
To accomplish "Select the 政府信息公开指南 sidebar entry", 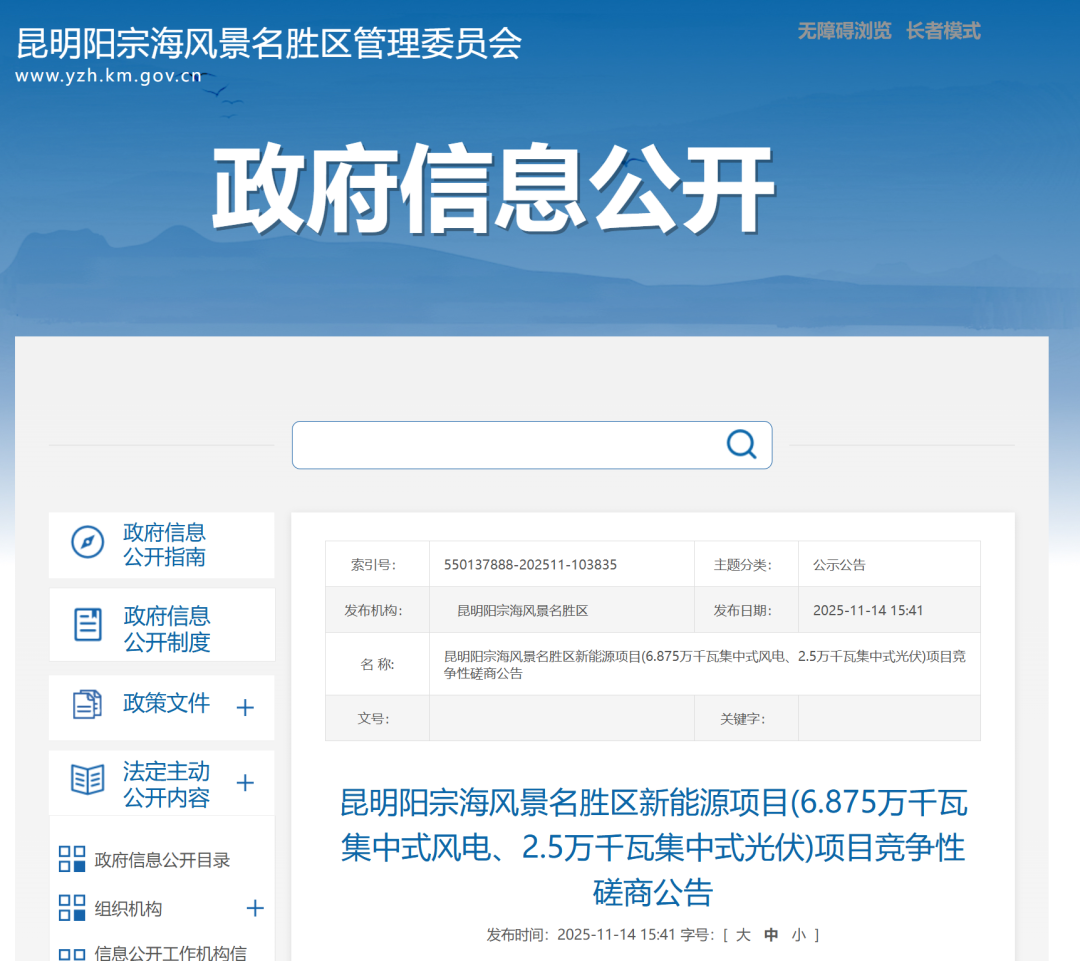I will (x=163, y=543).
